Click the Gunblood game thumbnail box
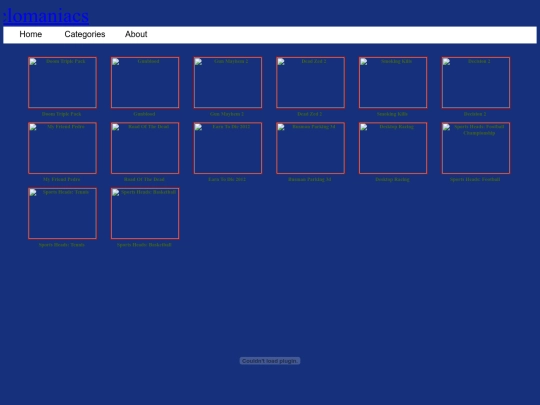Screen dimensions: 540x405 pos(145,83)
